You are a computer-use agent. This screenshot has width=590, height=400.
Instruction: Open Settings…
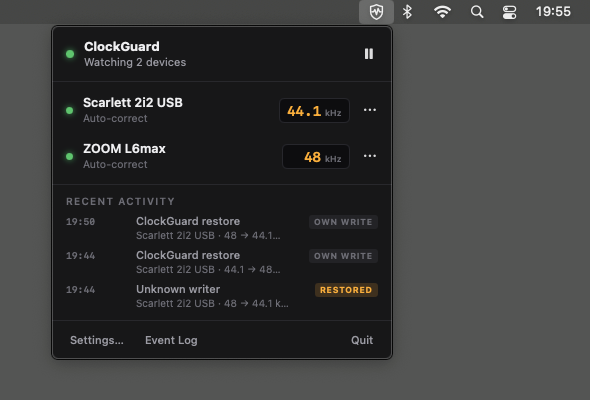pos(97,340)
